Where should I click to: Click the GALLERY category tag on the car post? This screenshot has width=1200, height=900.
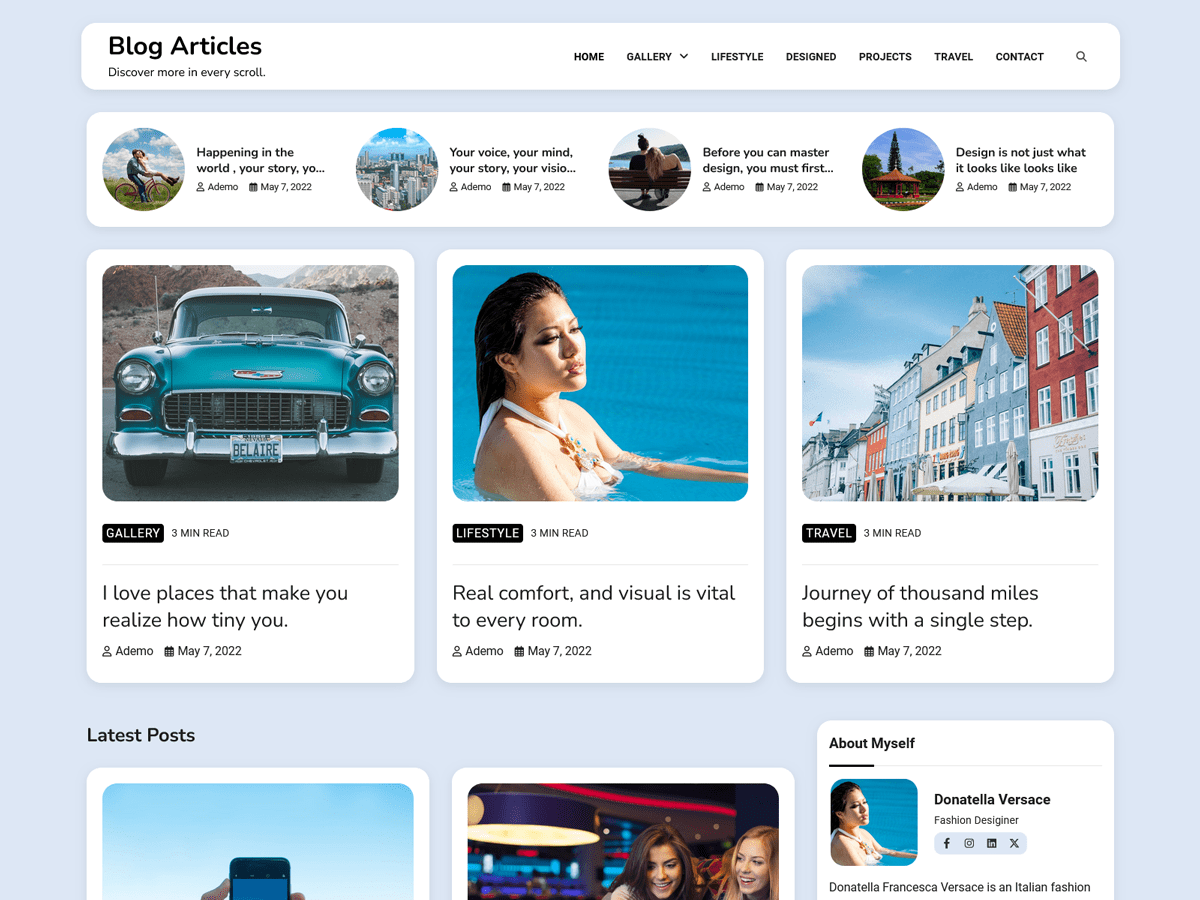(132, 533)
